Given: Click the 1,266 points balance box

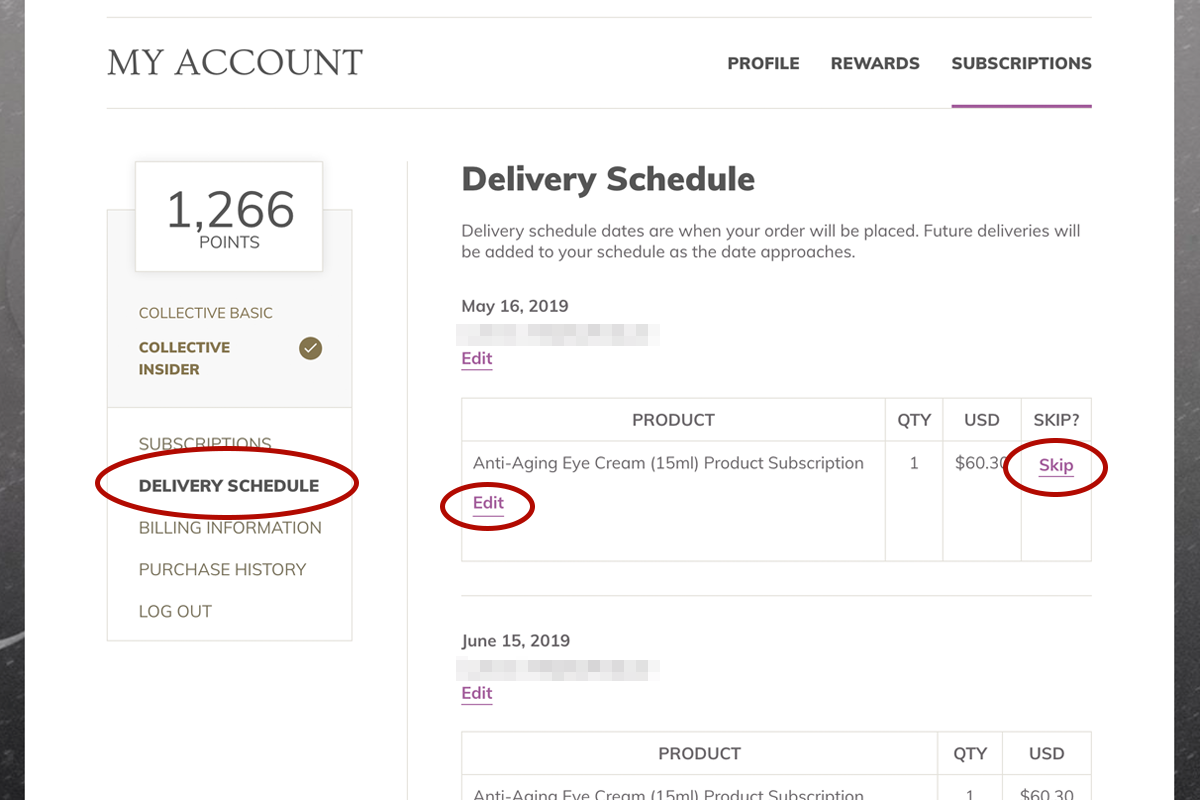Looking at the screenshot, I should pyautogui.click(x=229, y=216).
